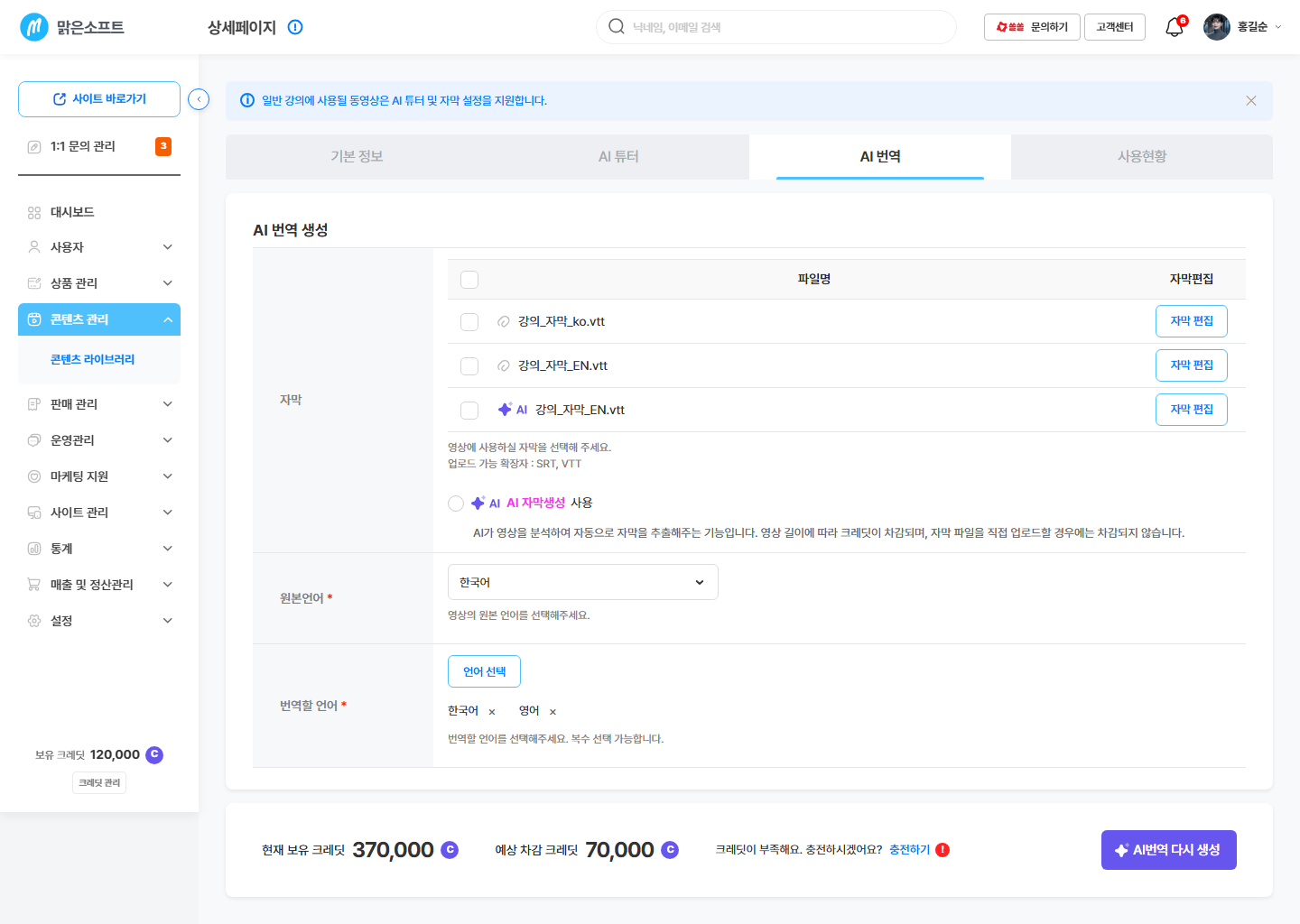This screenshot has width=1300, height=924.
Task: Click link icon of 강의_자막_ko.vtt
Action: (504, 321)
